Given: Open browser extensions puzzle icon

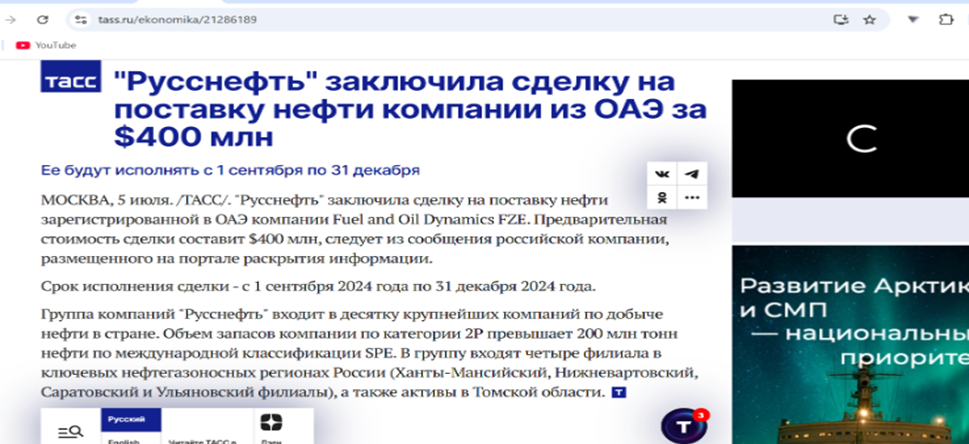Looking at the screenshot, I should (945, 19).
